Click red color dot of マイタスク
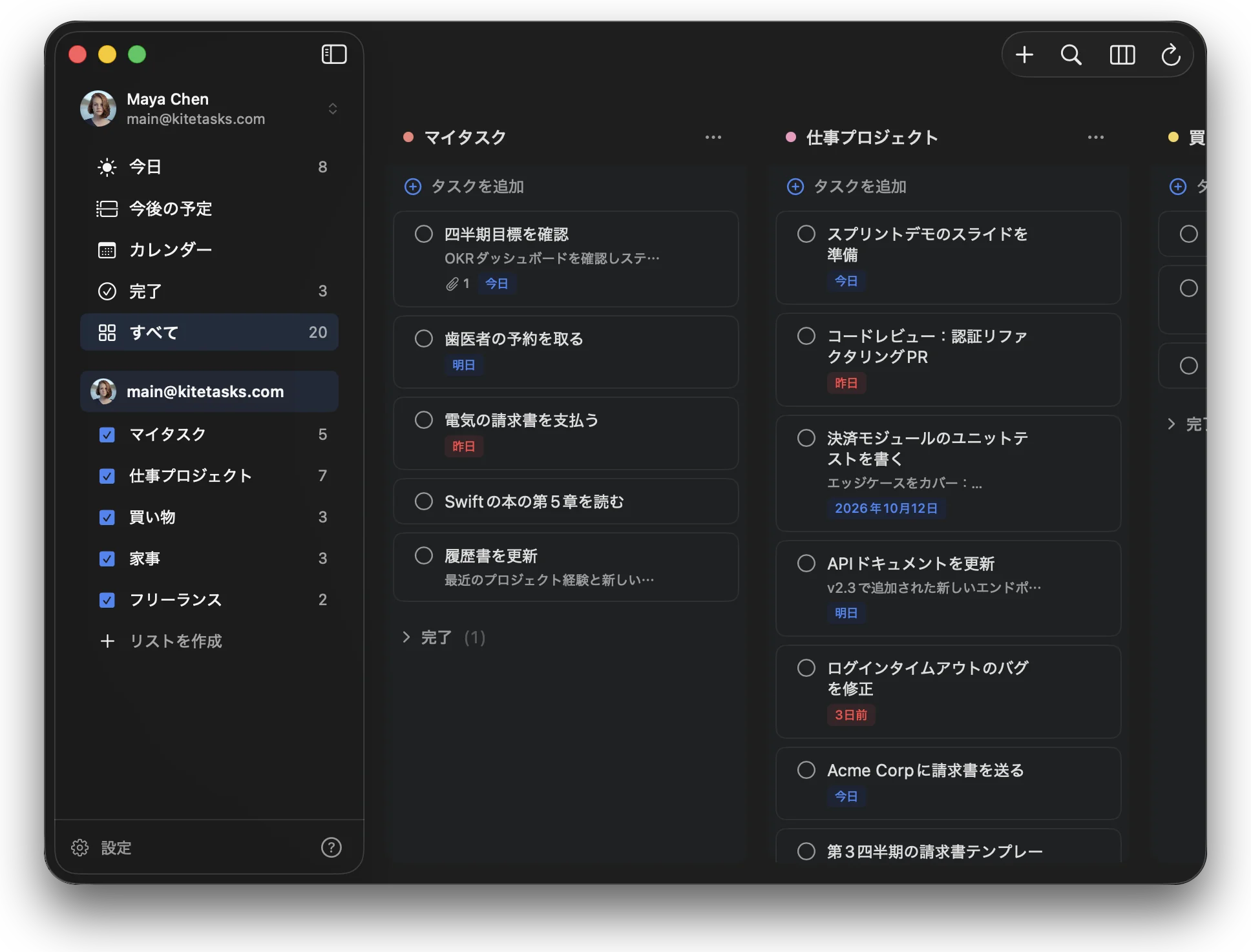The width and height of the screenshot is (1251, 952). 408,137
